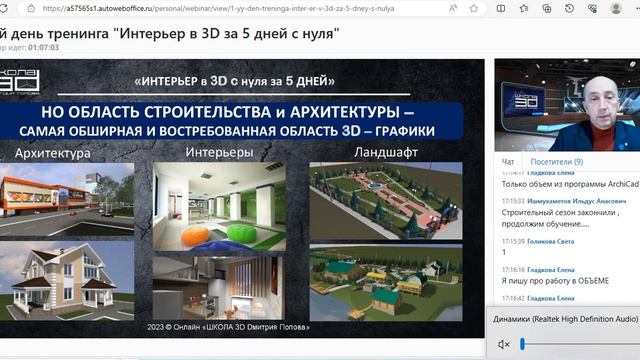The width and height of the screenshot is (640, 360).
Task: Add this page to favorites with the star
Action: (473, 8)
